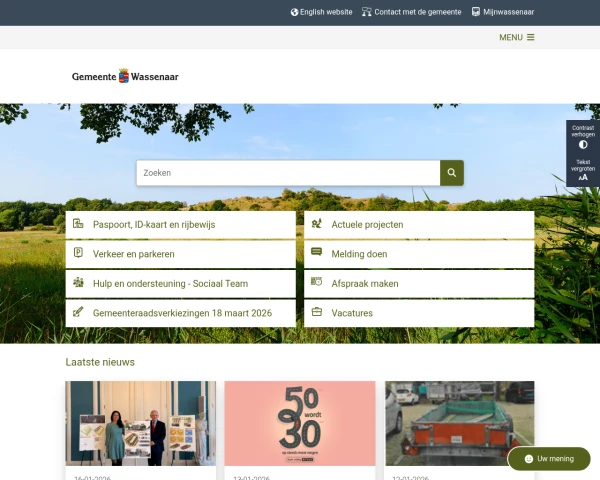Click the passport document icon
600x480 pixels.
pos(78,223)
